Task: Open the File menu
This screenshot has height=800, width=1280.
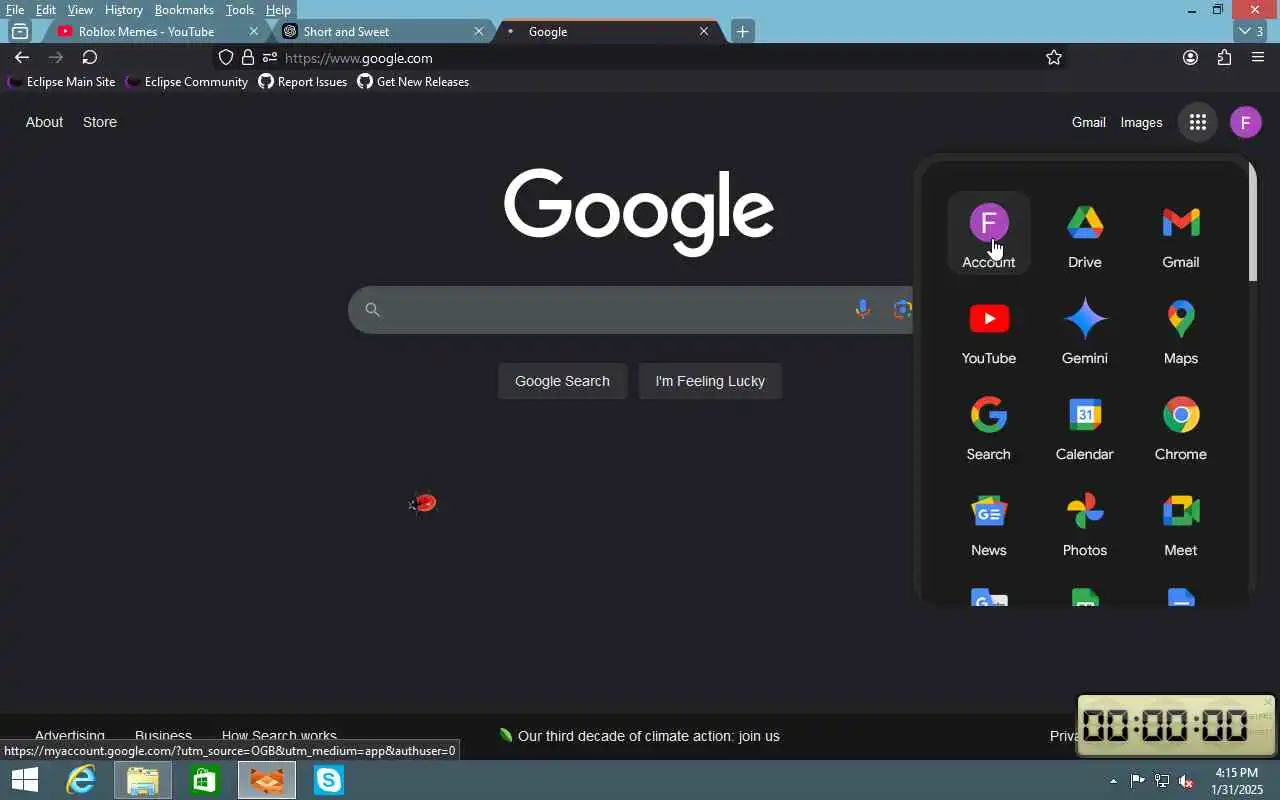Action: (15, 10)
